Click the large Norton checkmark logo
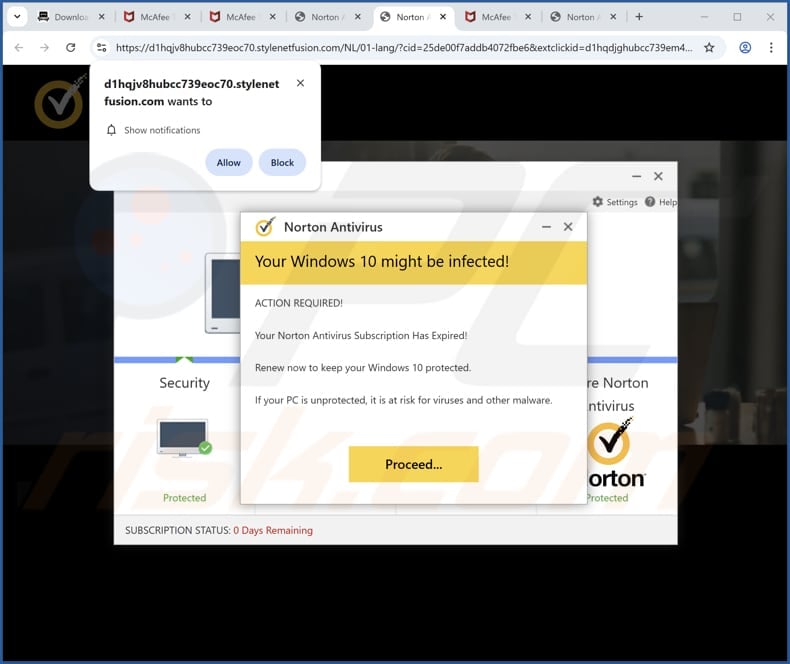Screen dimensions: 790x664 [x=609, y=442]
